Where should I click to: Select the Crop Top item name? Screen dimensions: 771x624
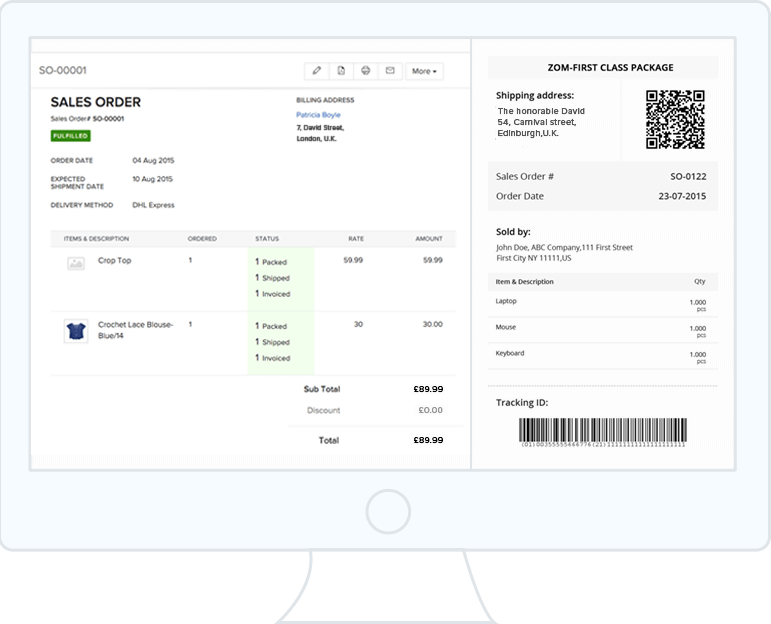pos(115,260)
